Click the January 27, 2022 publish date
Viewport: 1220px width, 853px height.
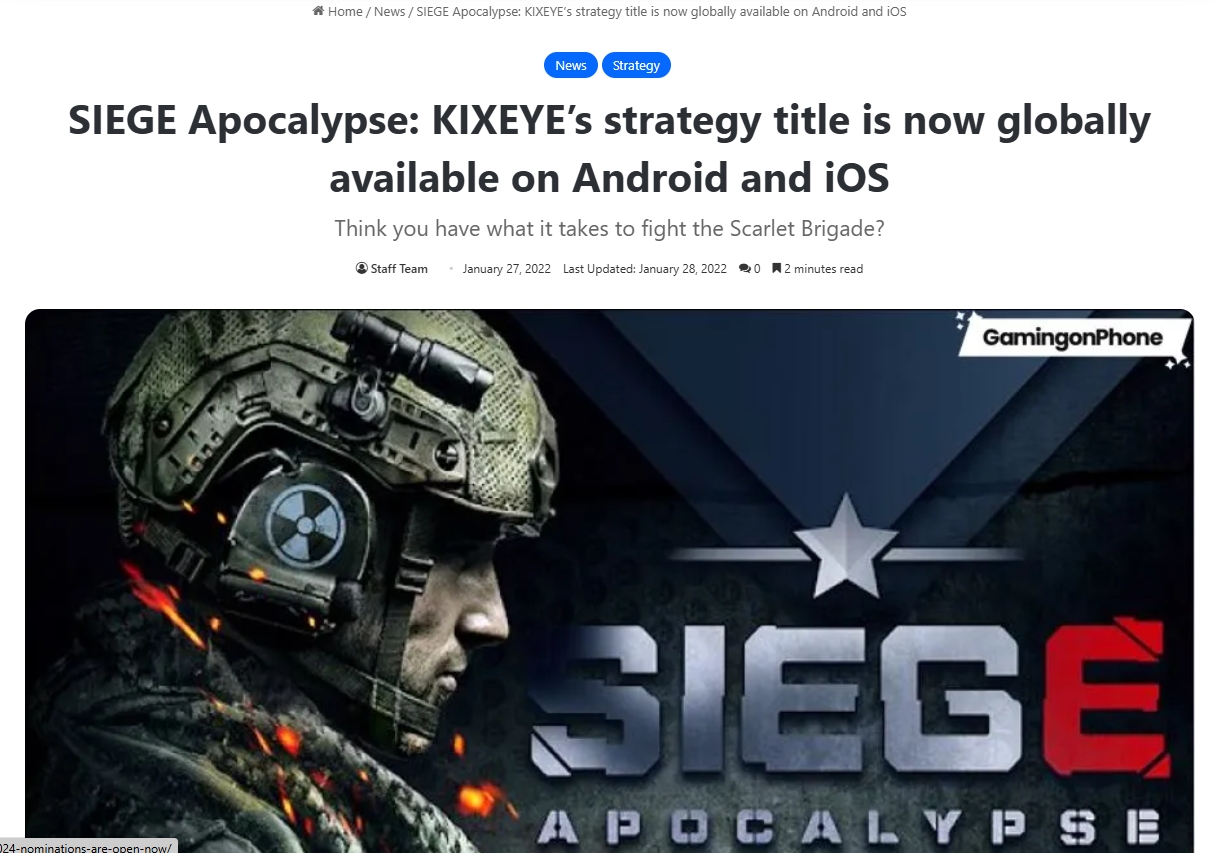(x=506, y=268)
